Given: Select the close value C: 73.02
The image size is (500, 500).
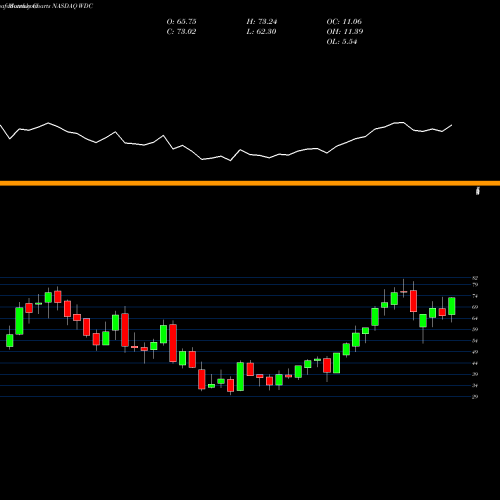Looking at the screenshot, I should [x=181, y=32].
